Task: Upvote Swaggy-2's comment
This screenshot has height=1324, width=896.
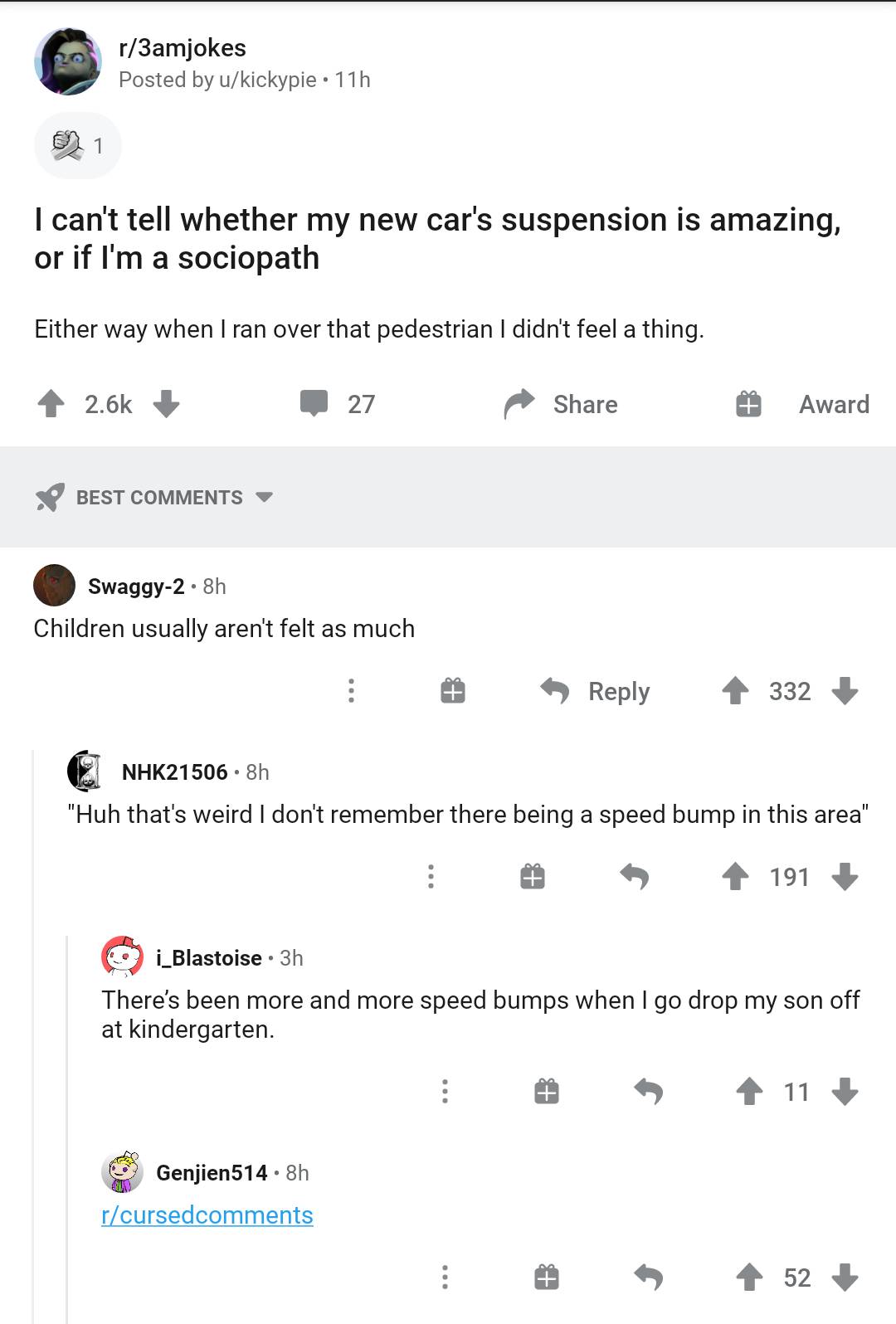Action: [735, 691]
